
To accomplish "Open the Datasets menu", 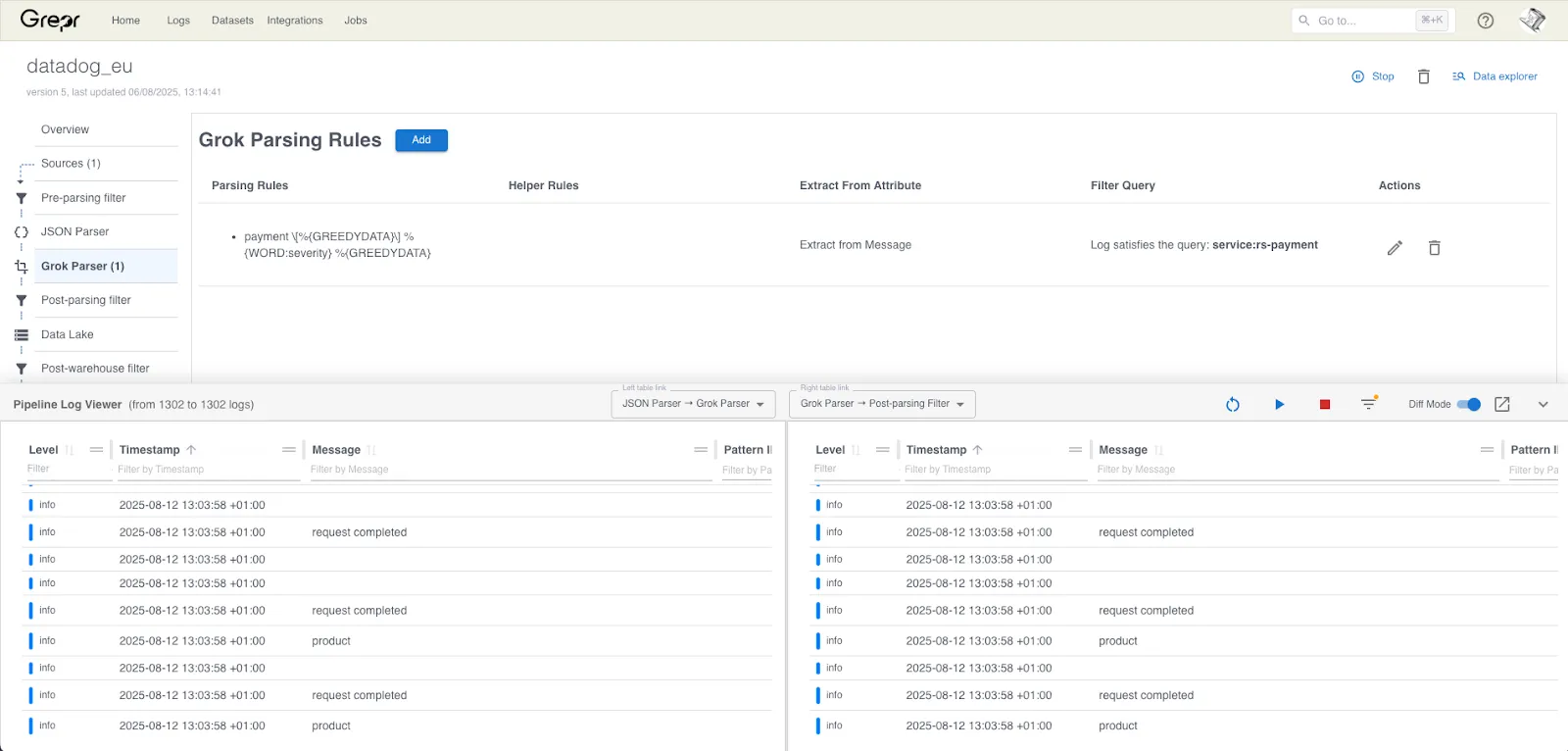I will point(232,21).
